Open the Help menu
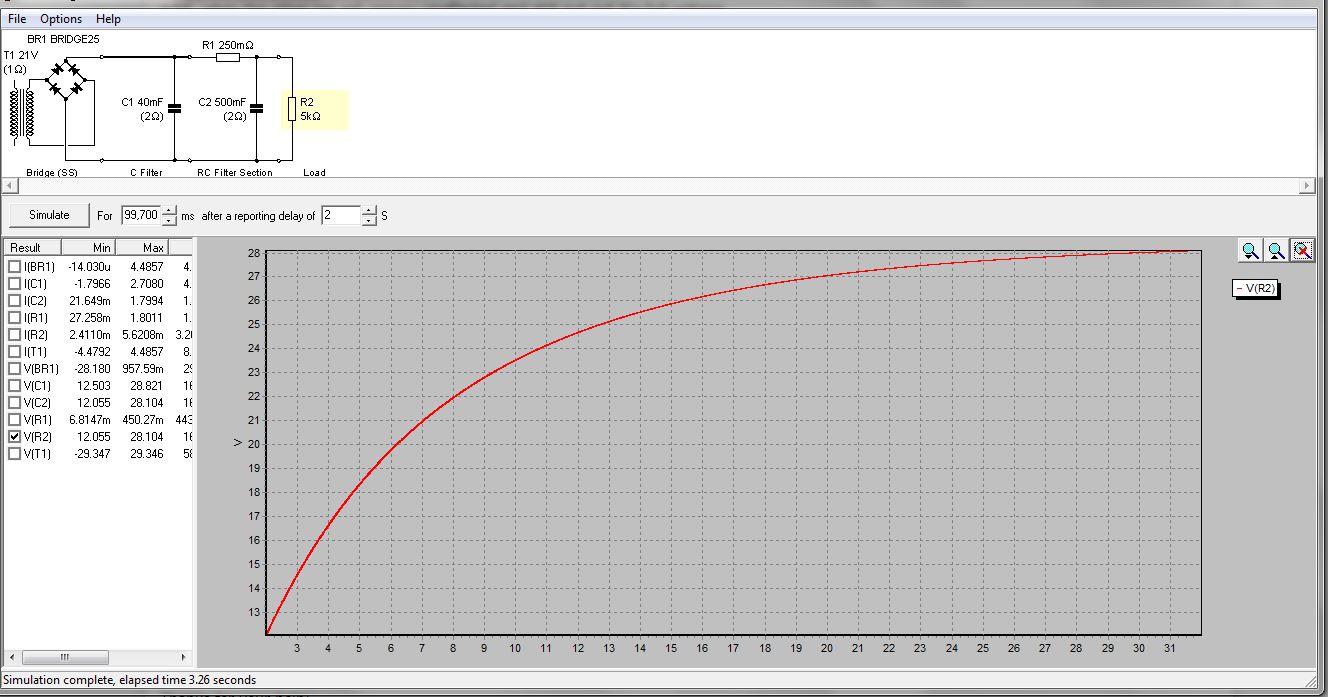Screen dimensions: 1328x697 pos(108,19)
